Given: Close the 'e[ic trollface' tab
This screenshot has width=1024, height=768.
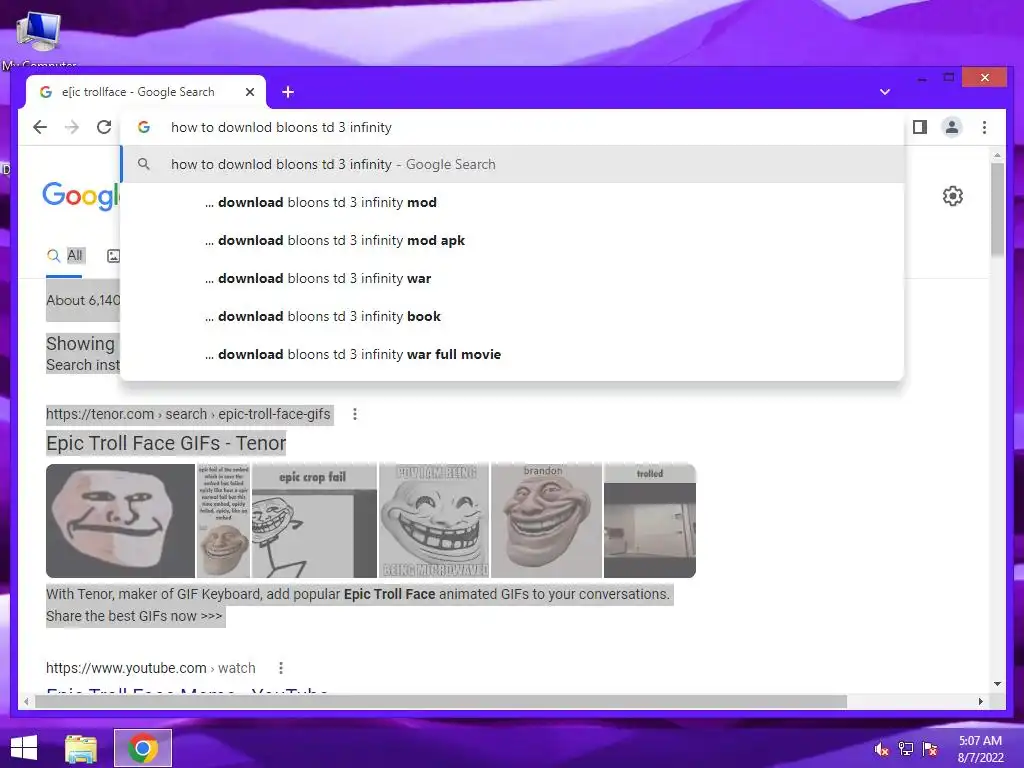Looking at the screenshot, I should pyautogui.click(x=249, y=92).
